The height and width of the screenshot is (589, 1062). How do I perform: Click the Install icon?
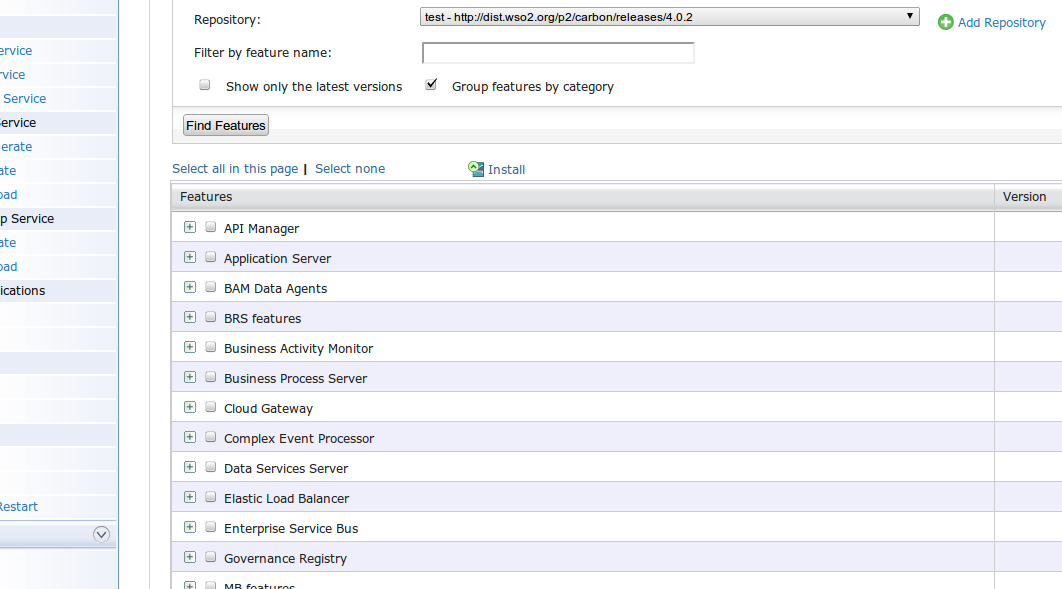click(476, 169)
